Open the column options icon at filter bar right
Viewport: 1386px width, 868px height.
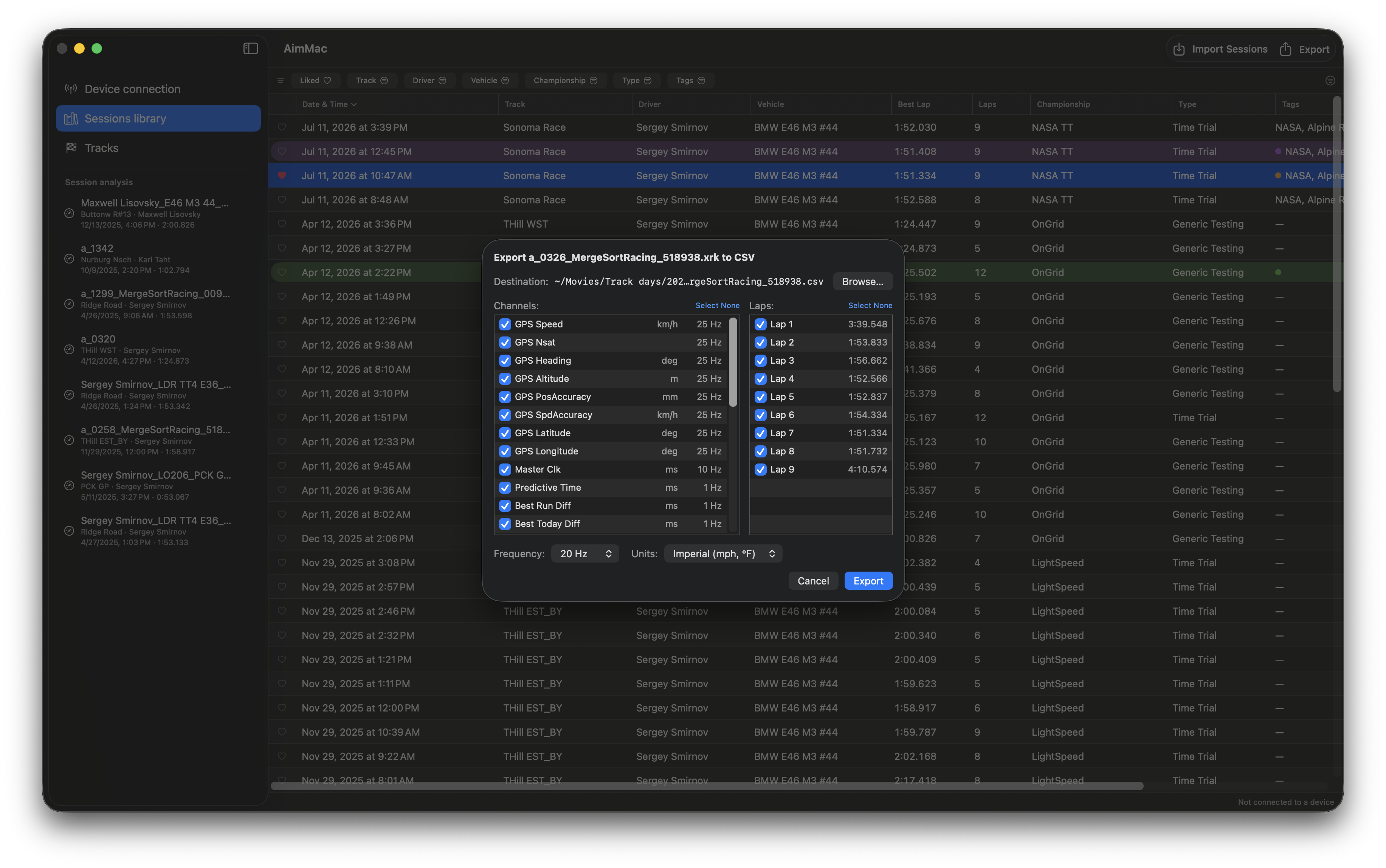1330,81
